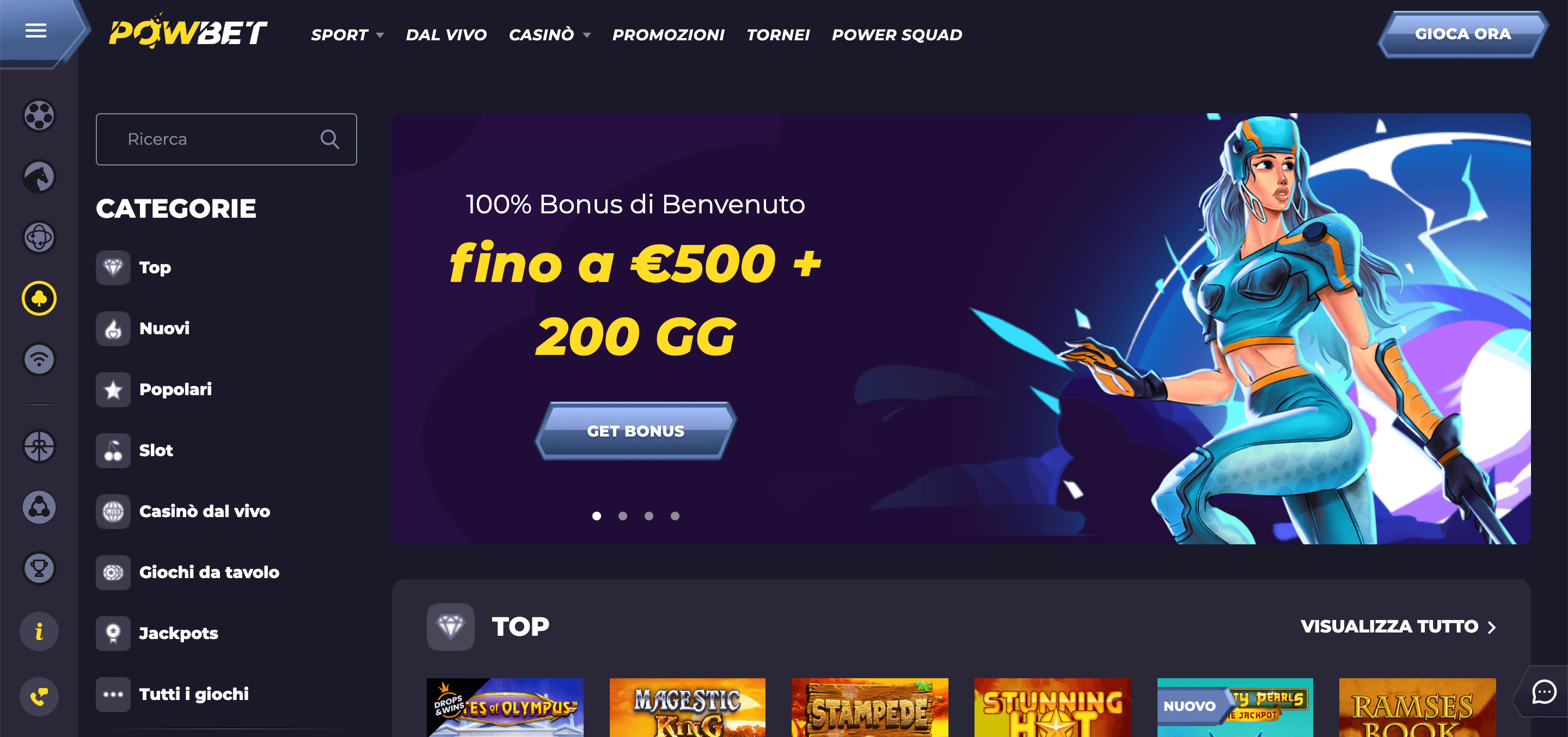The image size is (1568, 737).
Task: Open the hamburger menu icon
Action: (36, 30)
